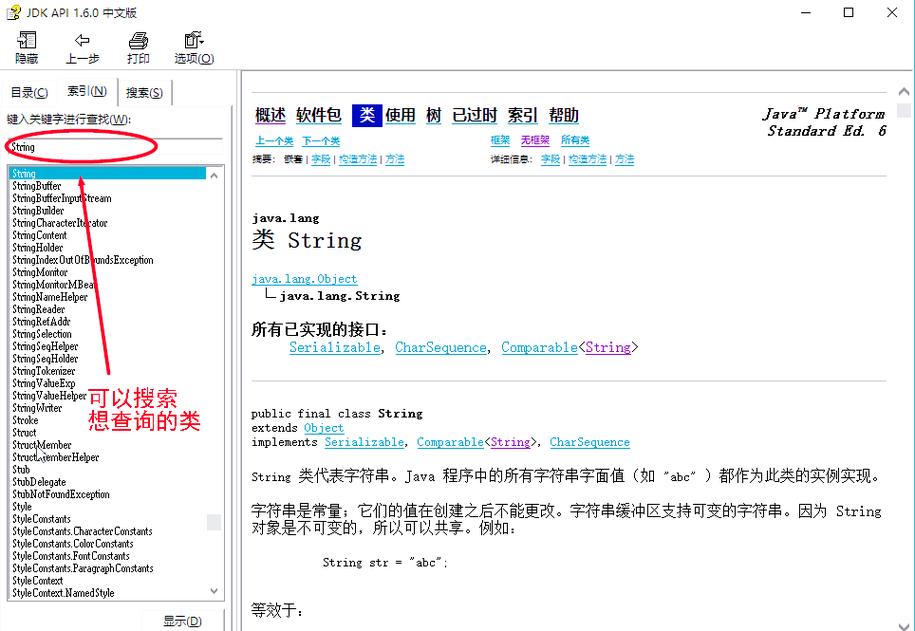This screenshot has width=915, height=631.
Task: Navigate to 软件包 in the page header
Action: coord(318,114)
